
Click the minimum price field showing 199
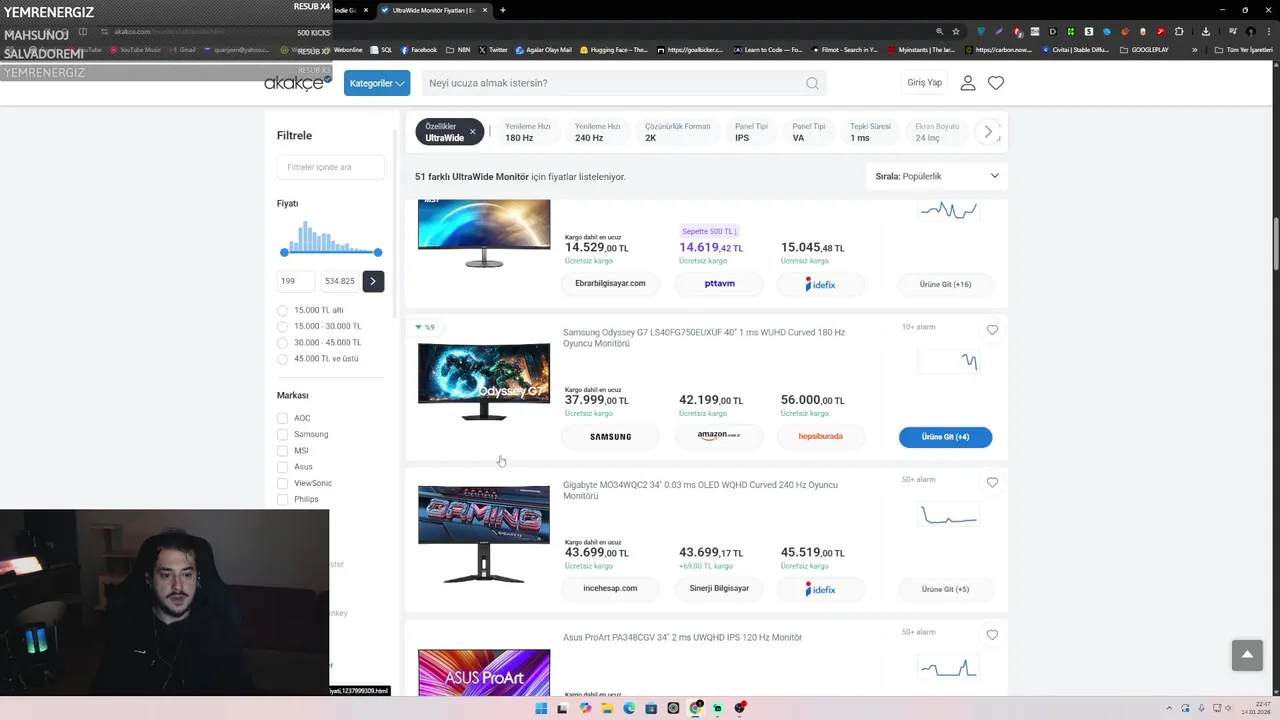click(296, 281)
